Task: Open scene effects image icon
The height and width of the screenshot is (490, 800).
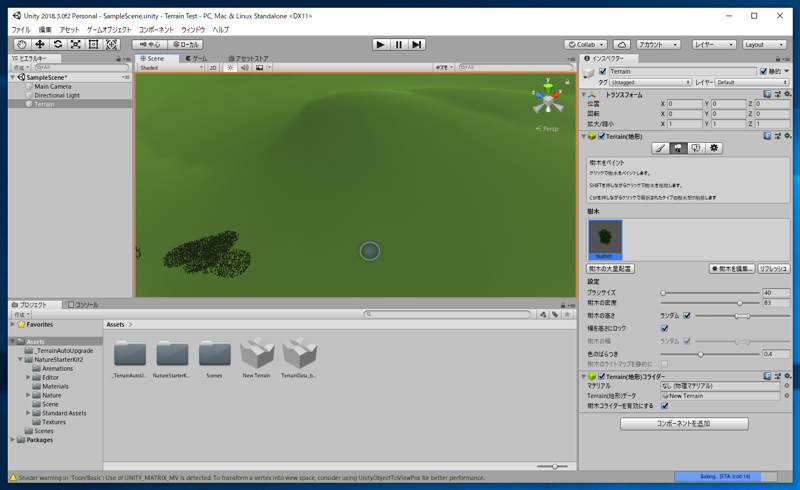Action: pyautogui.click(x=260, y=67)
